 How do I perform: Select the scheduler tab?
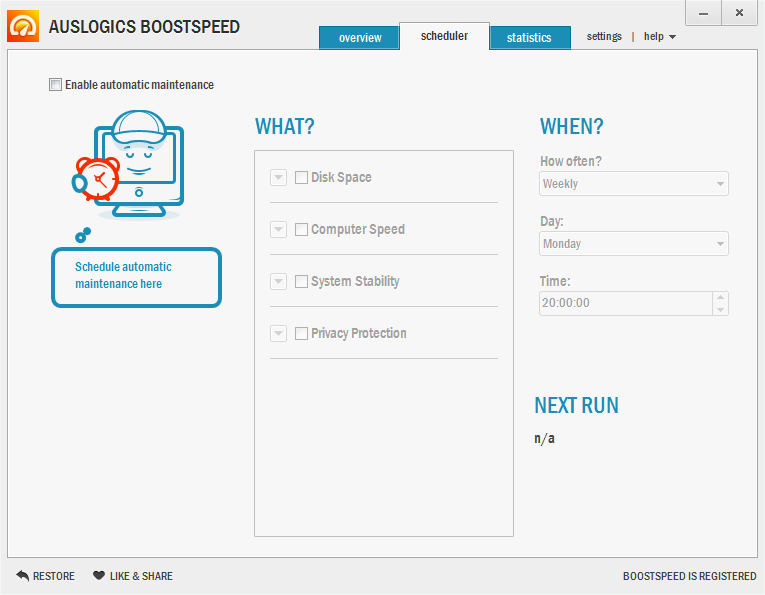tap(444, 36)
